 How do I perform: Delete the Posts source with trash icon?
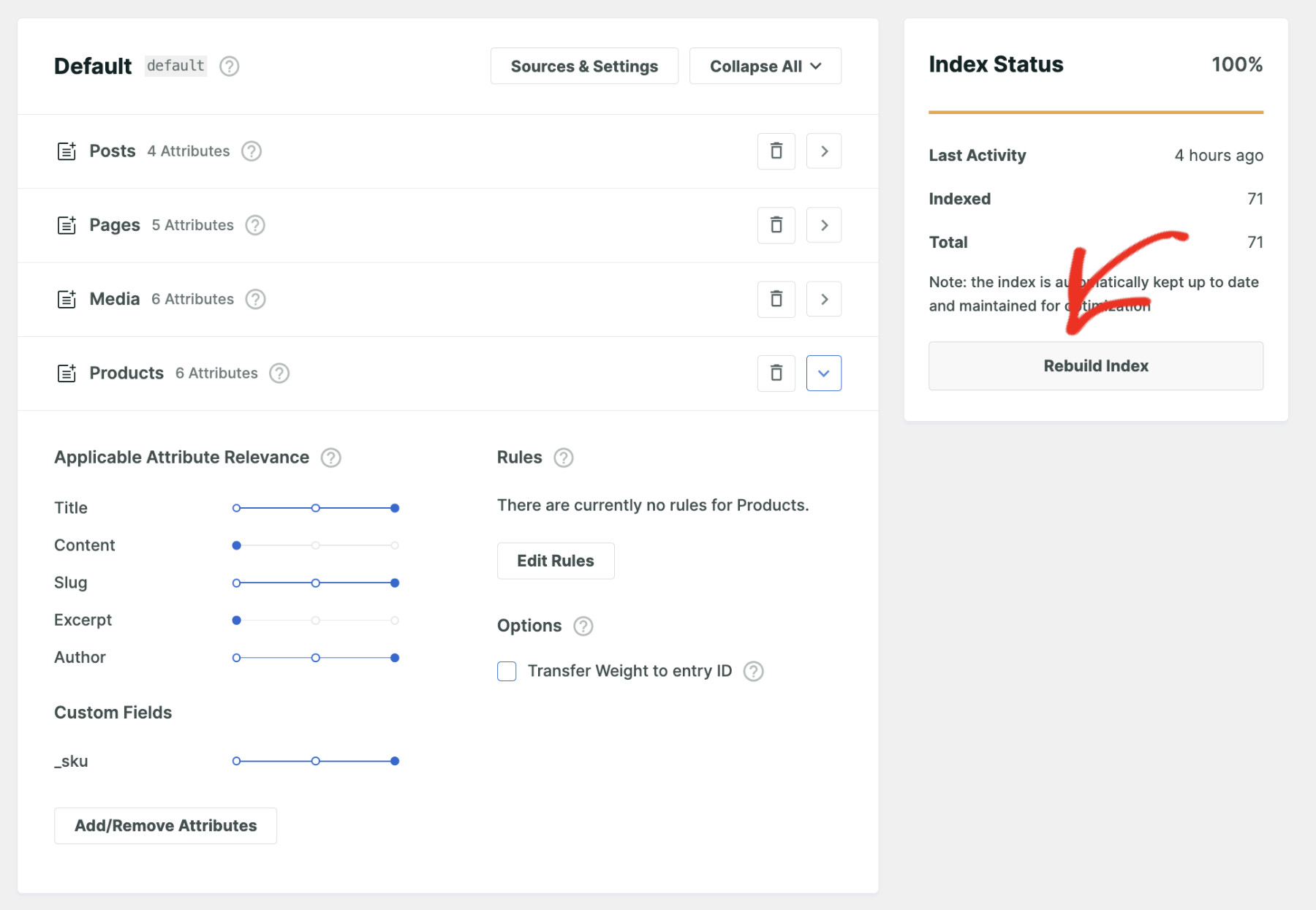tap(776, 151)
